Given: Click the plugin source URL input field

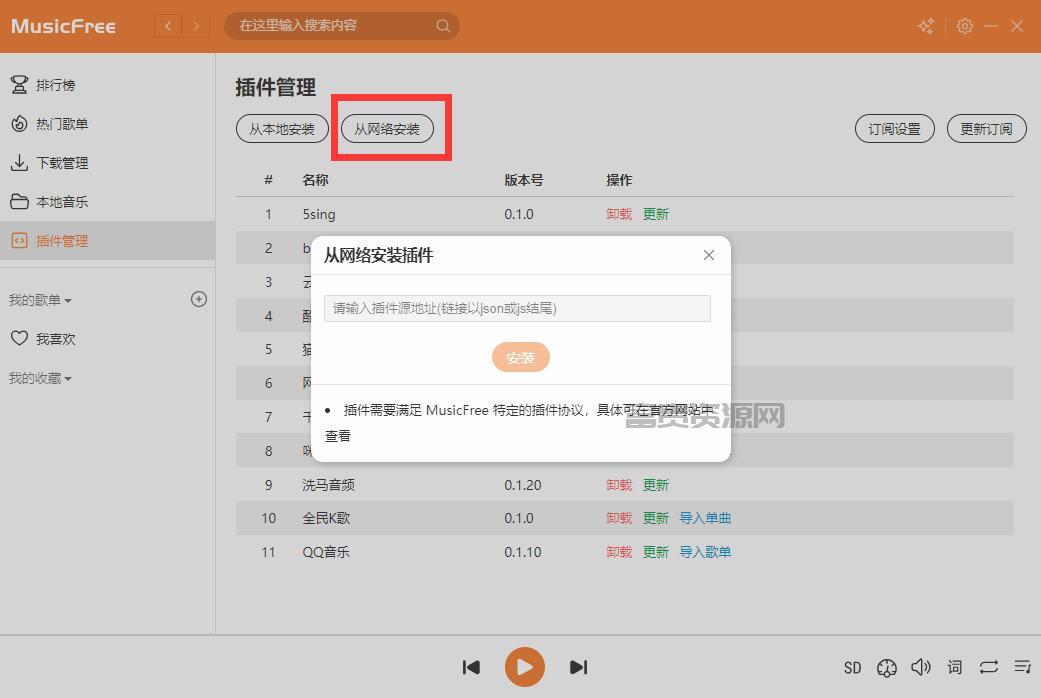Looking at the screenshot, I should tap(517, 308).
